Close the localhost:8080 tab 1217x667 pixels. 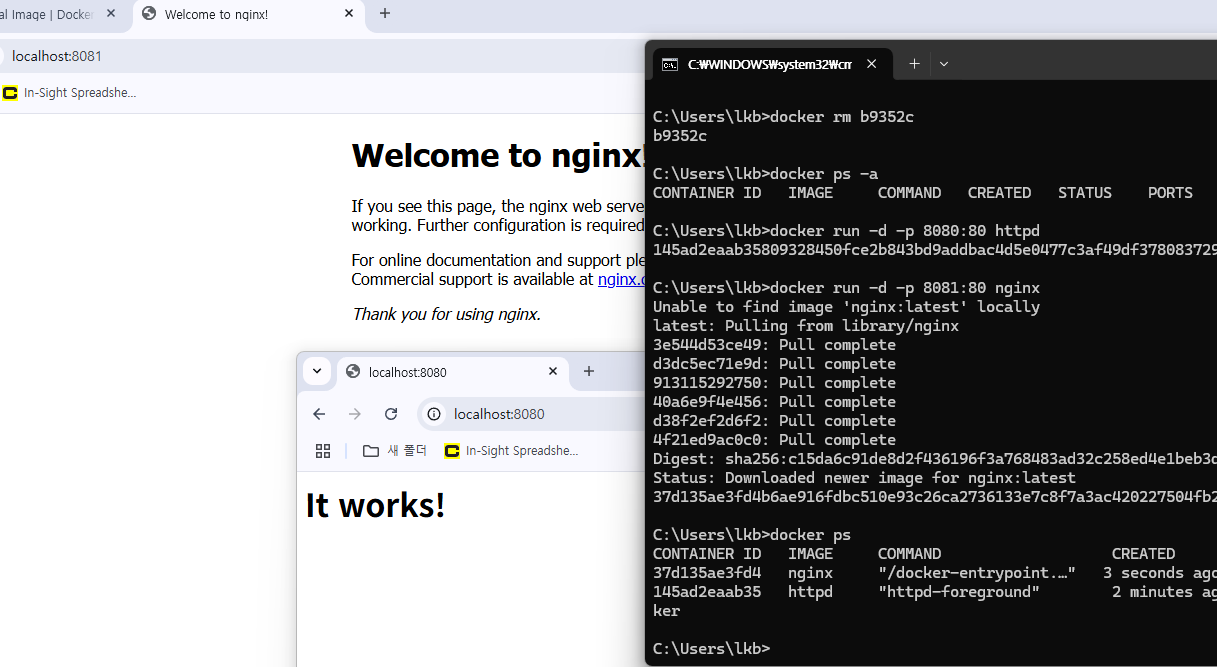(553, 372)
